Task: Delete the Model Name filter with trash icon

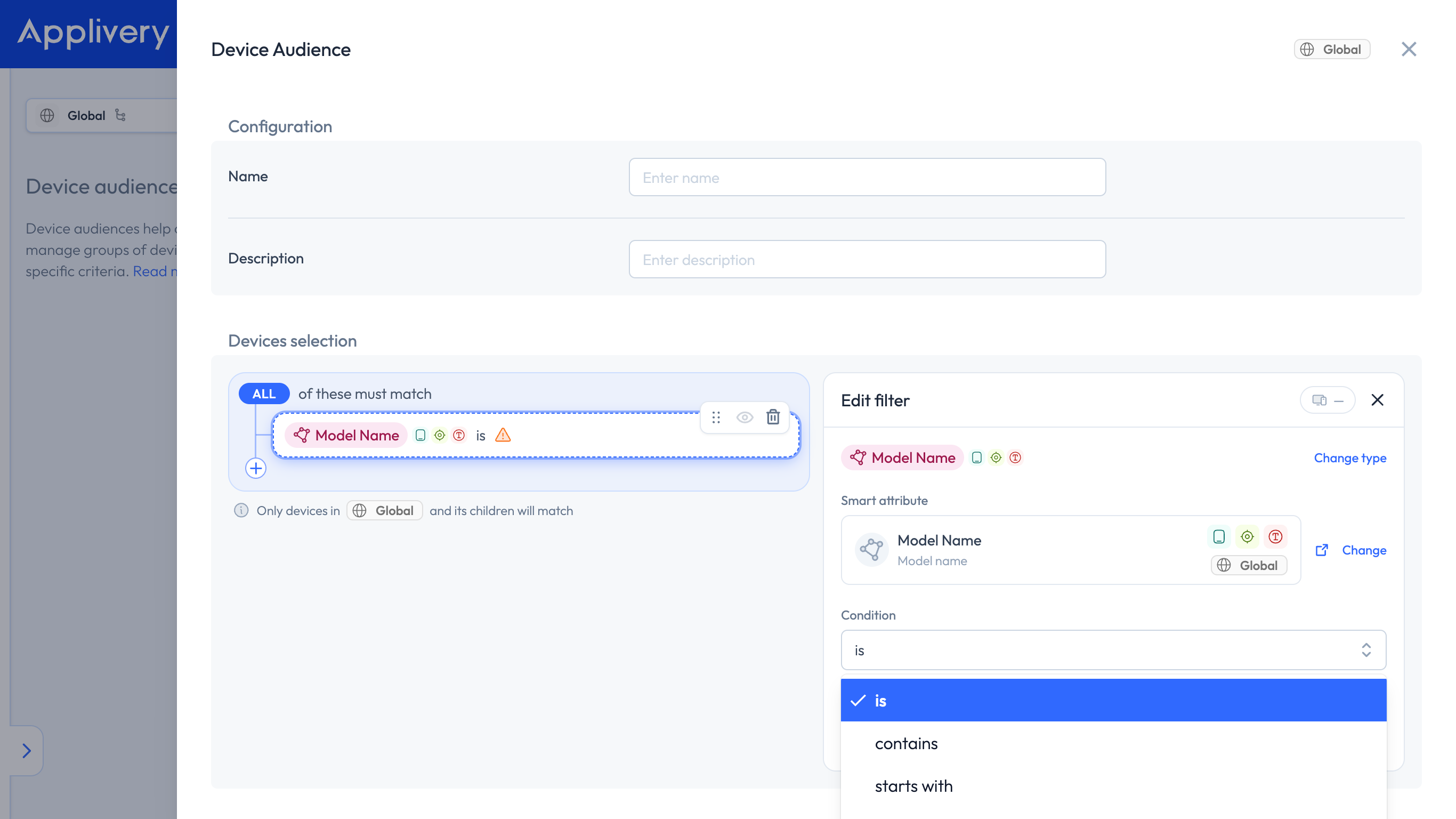Action: click(773, 417)
